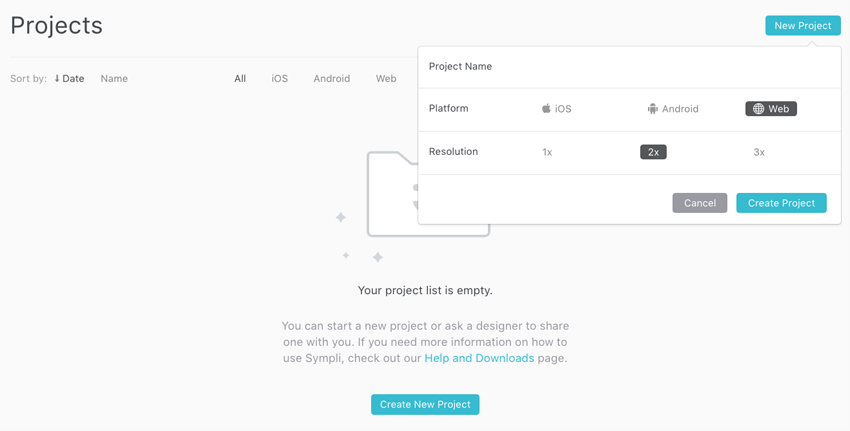Set resolution to 3x
850x431 pixels.
[759, 152]
